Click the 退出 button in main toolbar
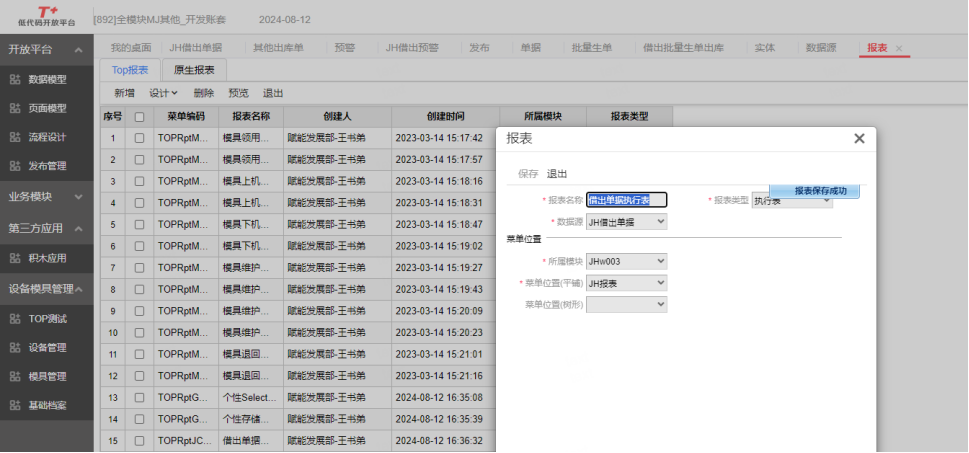969x453 pixels. [273, 93]
